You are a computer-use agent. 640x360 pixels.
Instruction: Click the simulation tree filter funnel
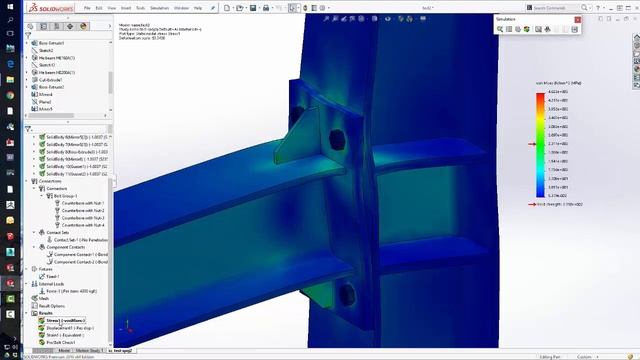pyautogui.click(x=28, y=129)
